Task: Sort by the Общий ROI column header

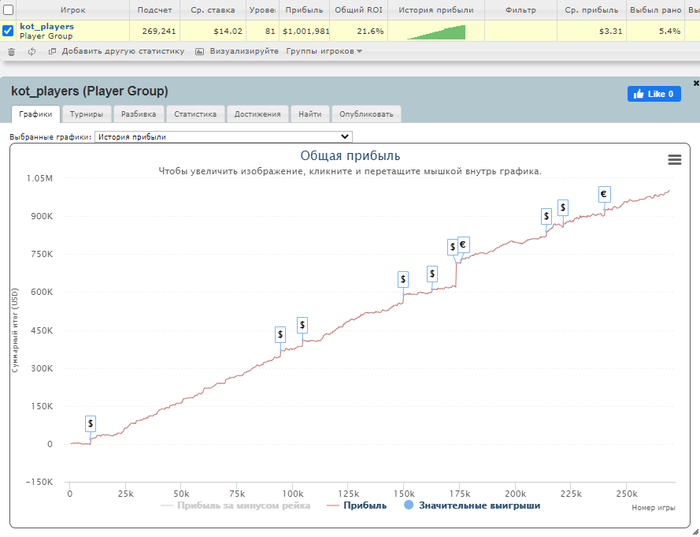Action: (358, 10)
